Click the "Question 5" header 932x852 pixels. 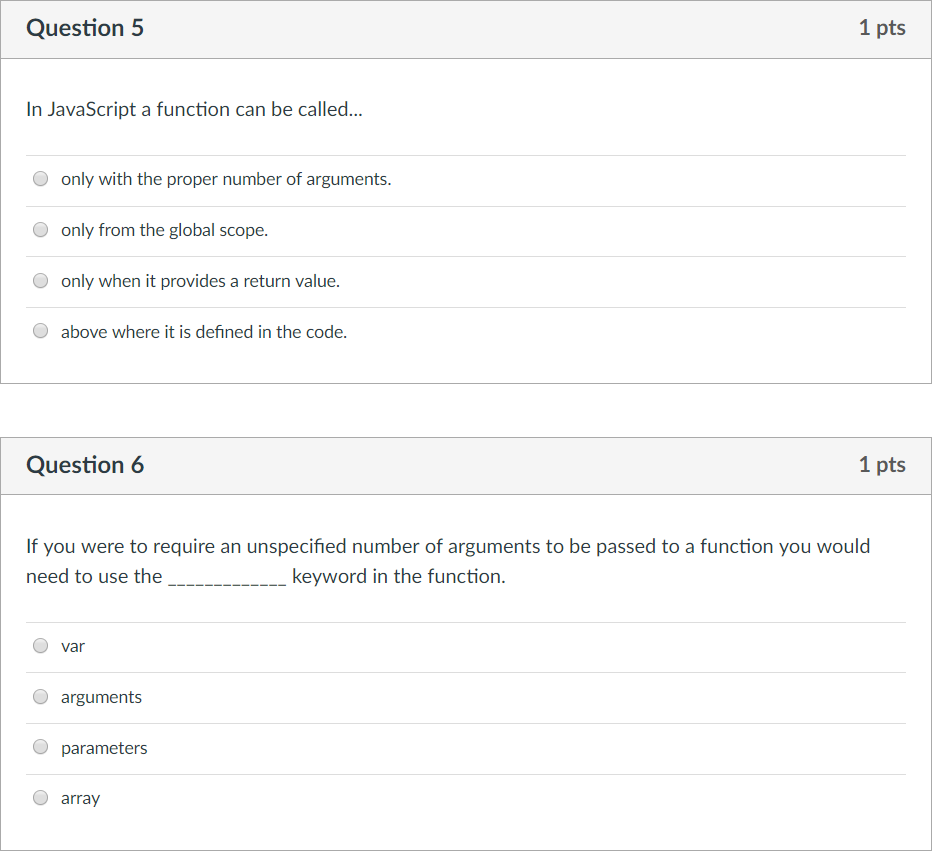click(x=85, y=28)
